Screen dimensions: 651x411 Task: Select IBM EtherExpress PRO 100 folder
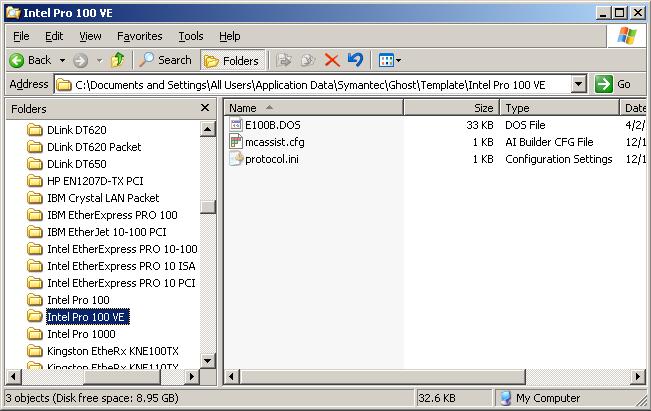[x=112, y=215]
